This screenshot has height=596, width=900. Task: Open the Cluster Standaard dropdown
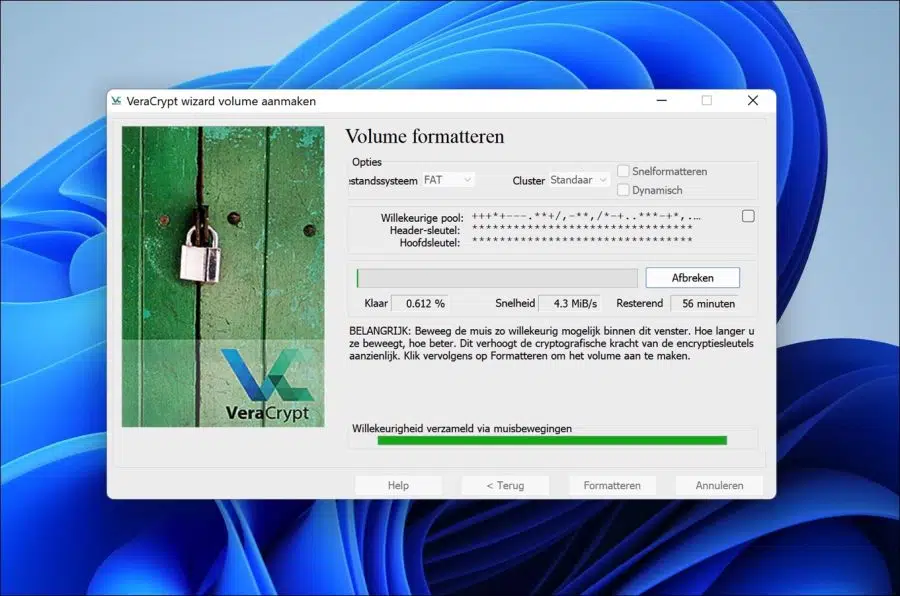[x=579, y=180]
